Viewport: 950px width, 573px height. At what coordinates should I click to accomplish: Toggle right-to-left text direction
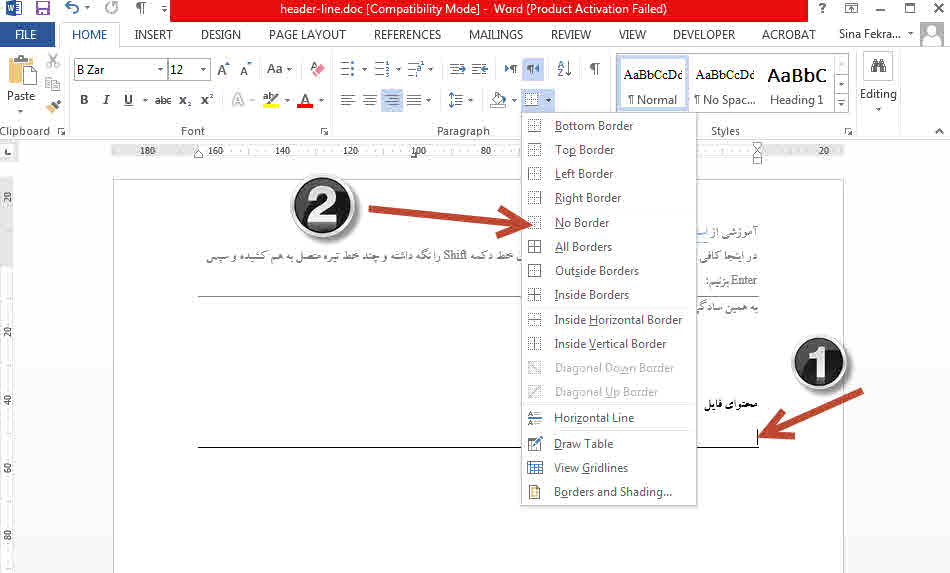pos(534,69)
